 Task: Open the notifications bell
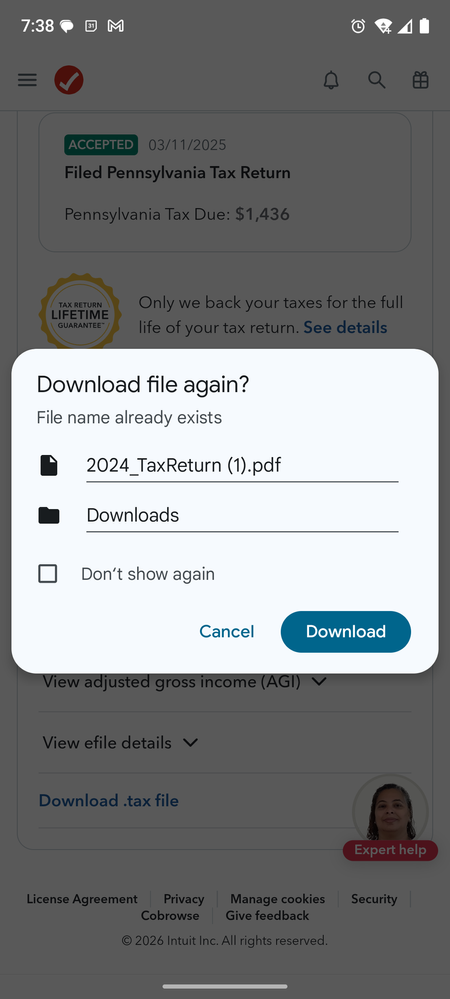coord(331,80)
